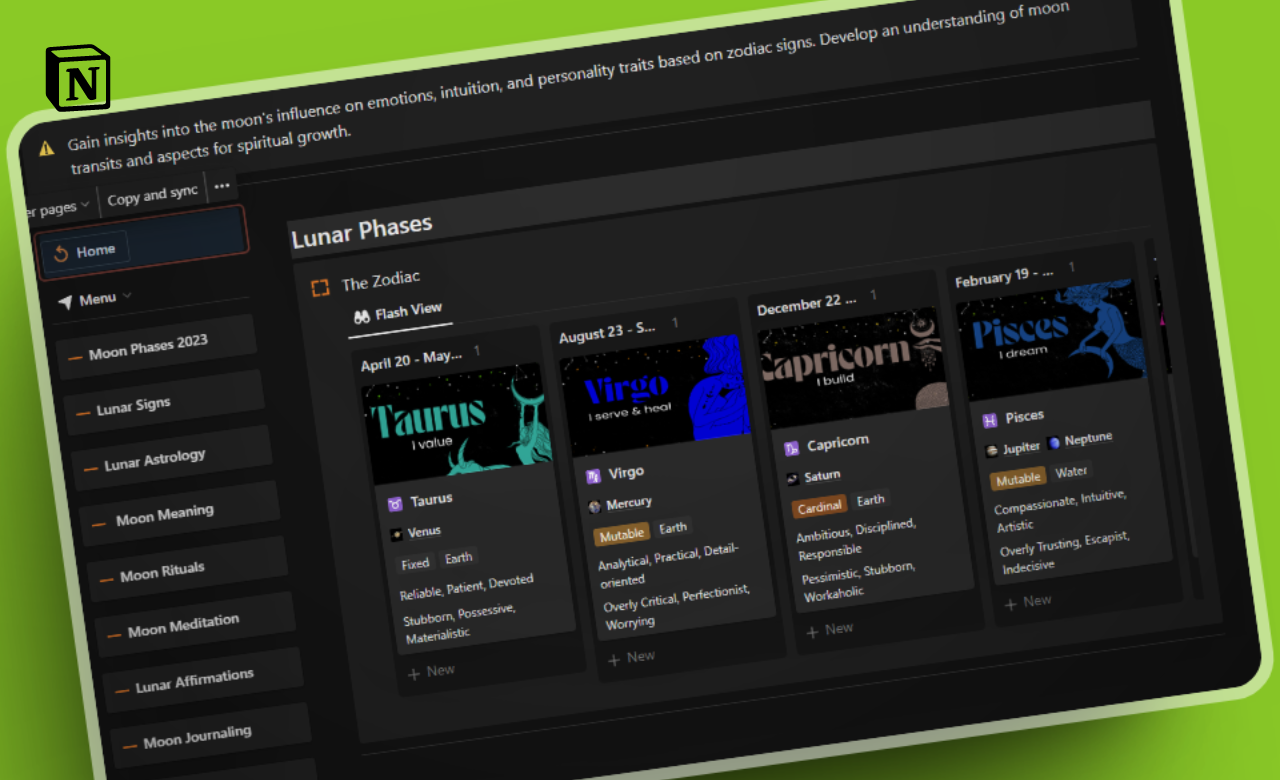Click the binoculars icon of Flash View
This screenshot has width=1280, height=780.
pyautogui.click(x=362, y=316)
